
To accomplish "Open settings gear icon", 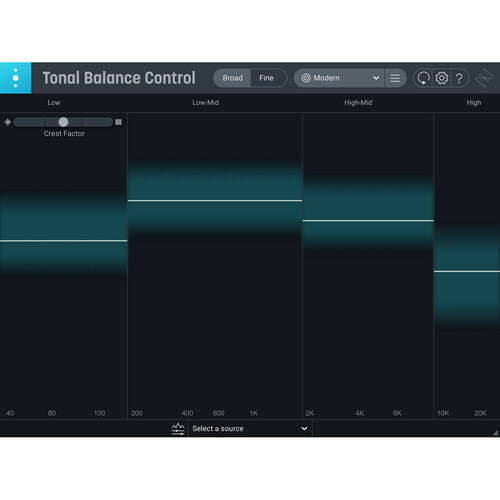I will tap(442, 78).
